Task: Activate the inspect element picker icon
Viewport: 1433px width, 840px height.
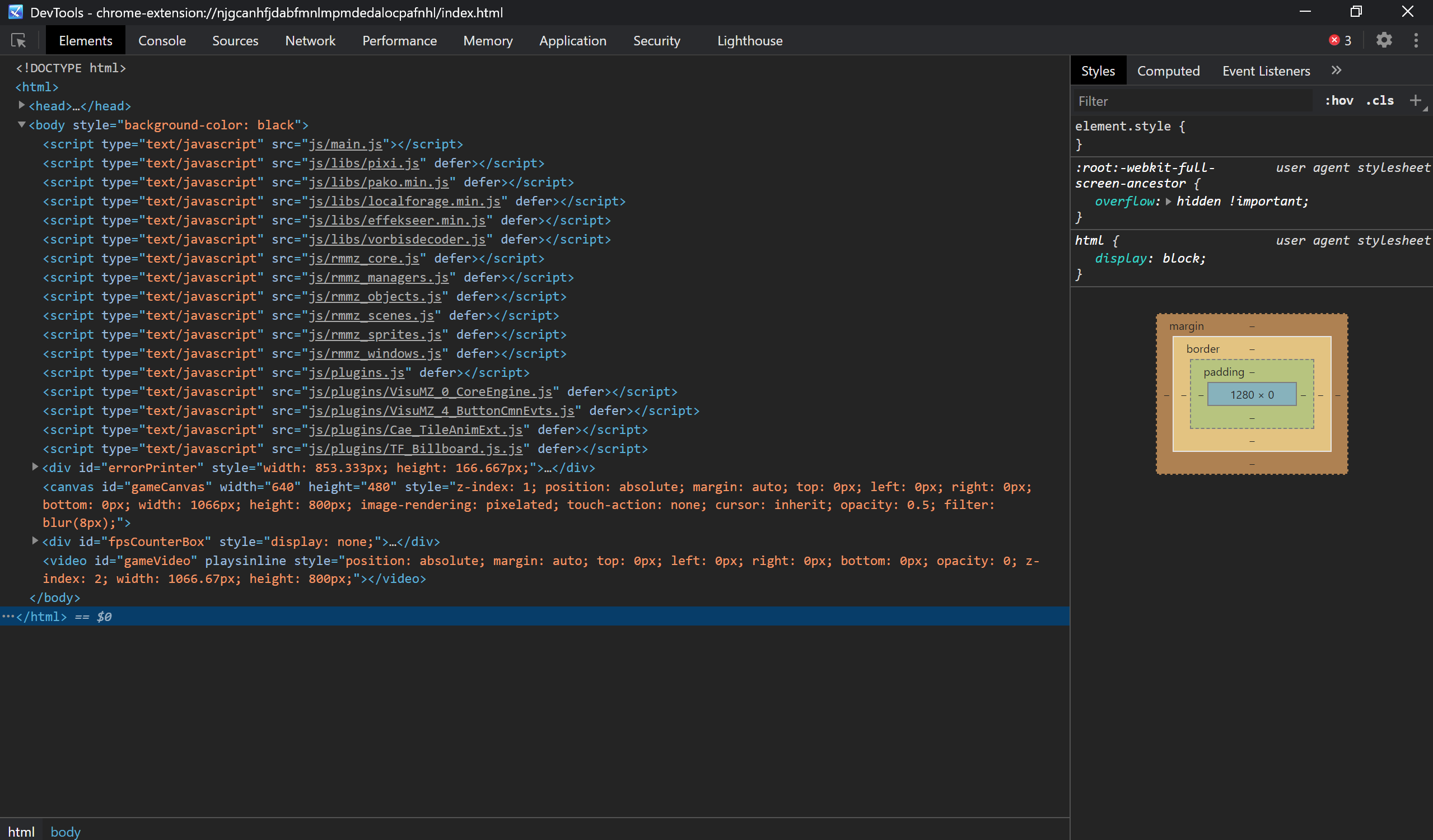Action: tap(18, 40)
